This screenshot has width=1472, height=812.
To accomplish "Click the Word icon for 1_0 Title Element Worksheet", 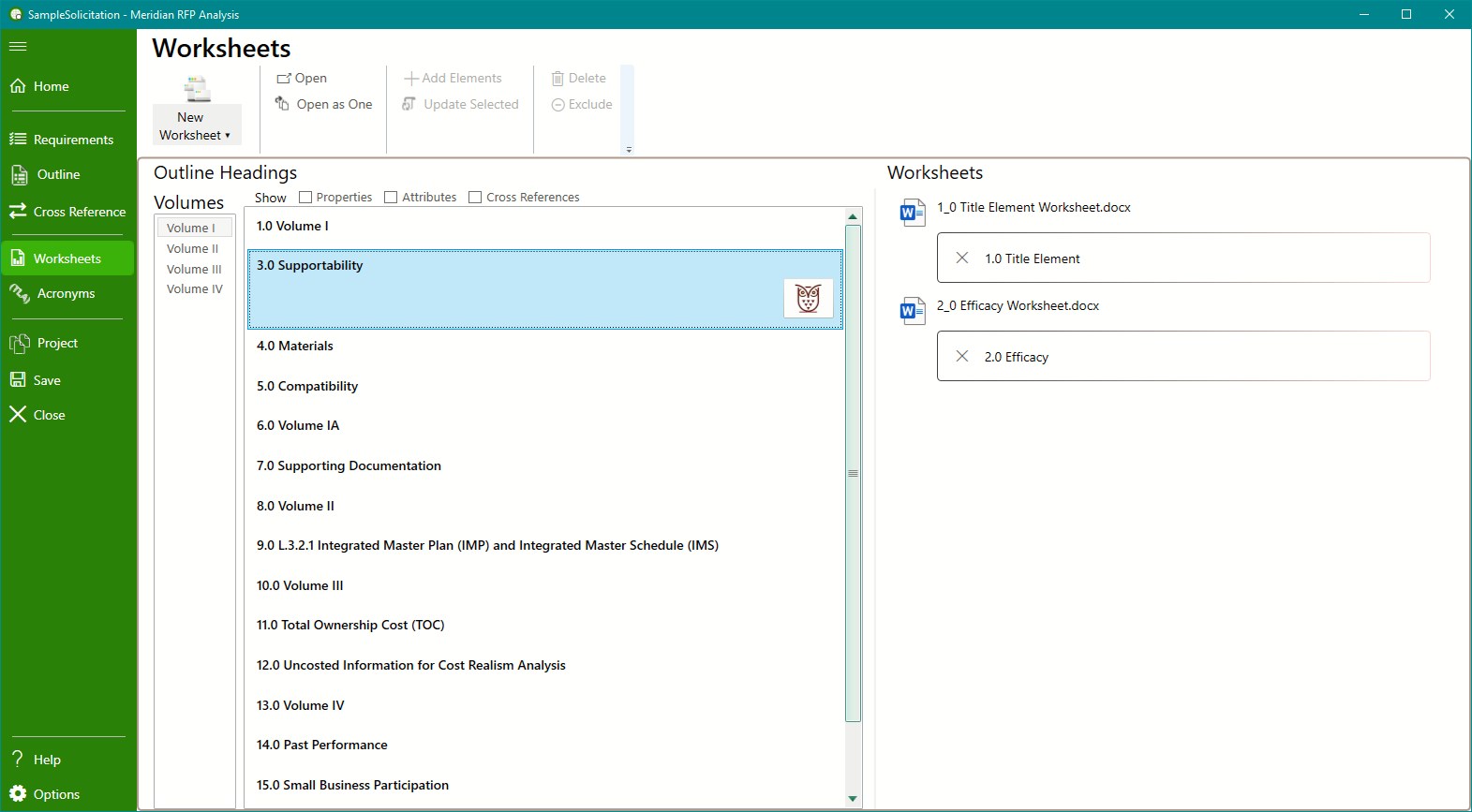I will coord(912,213).
